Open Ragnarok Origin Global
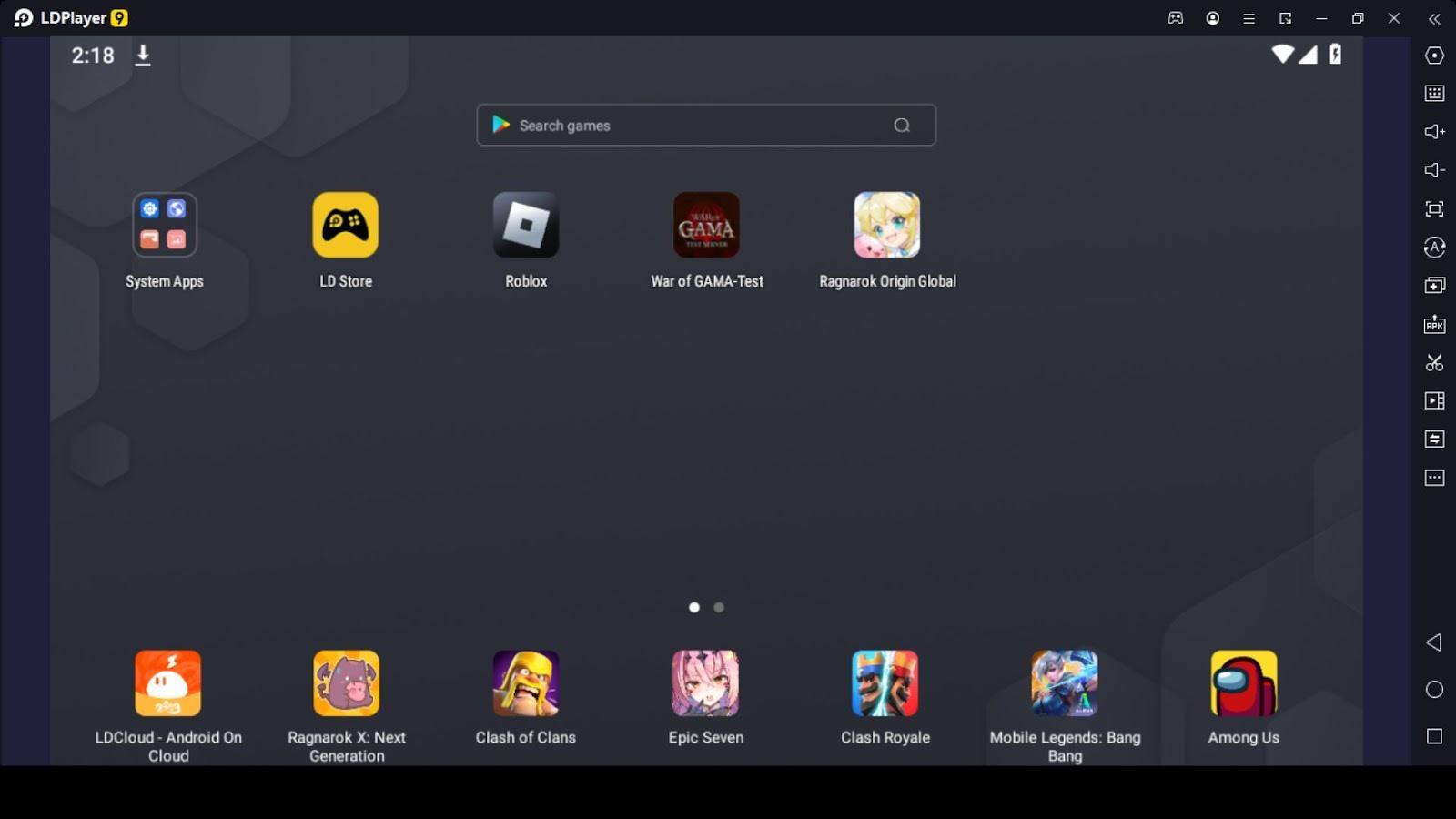Screen dimensions: 1456x819 [887, 225]
